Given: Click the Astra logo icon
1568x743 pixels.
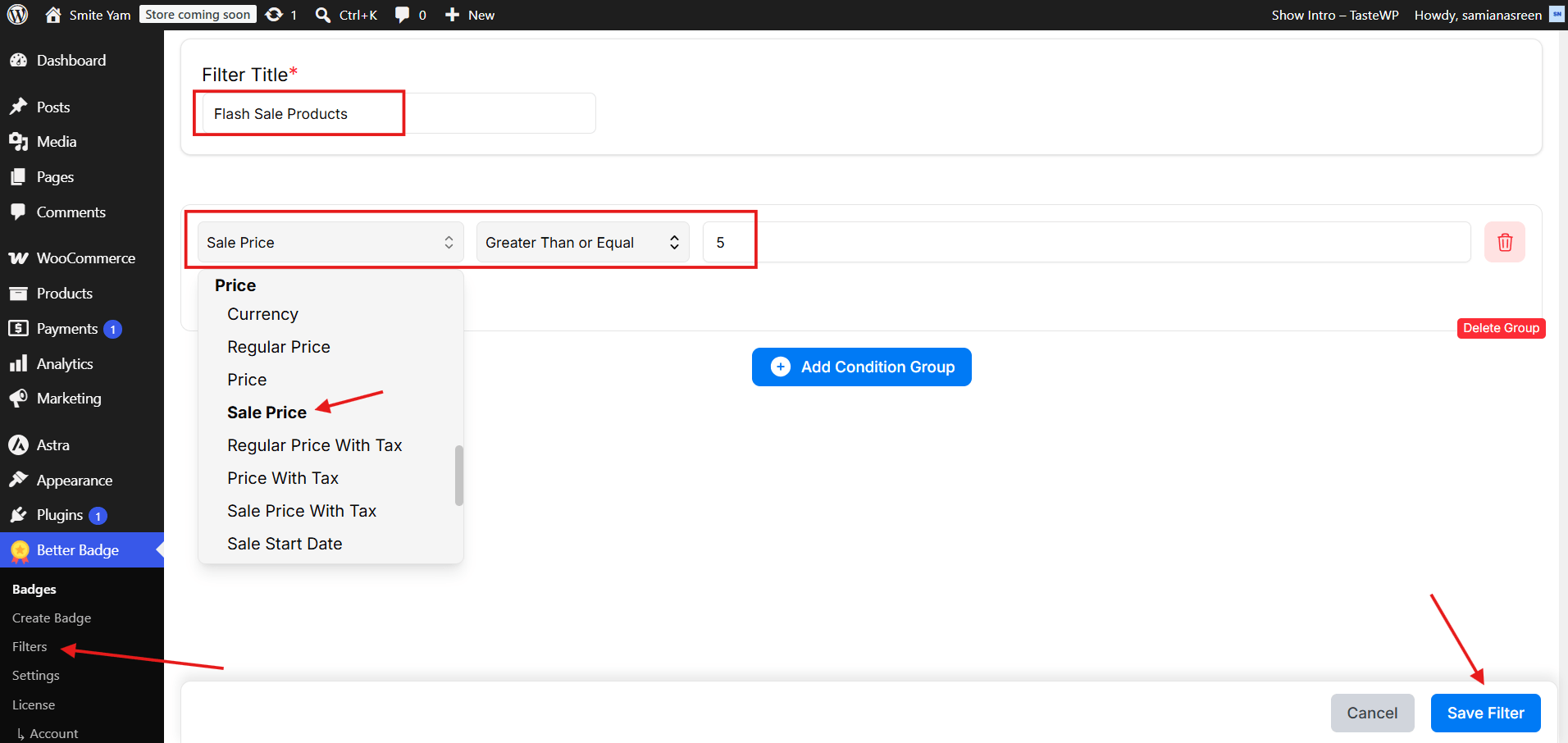Looking at the screenshot, I should pyautogui.click(x=18, y=444).
